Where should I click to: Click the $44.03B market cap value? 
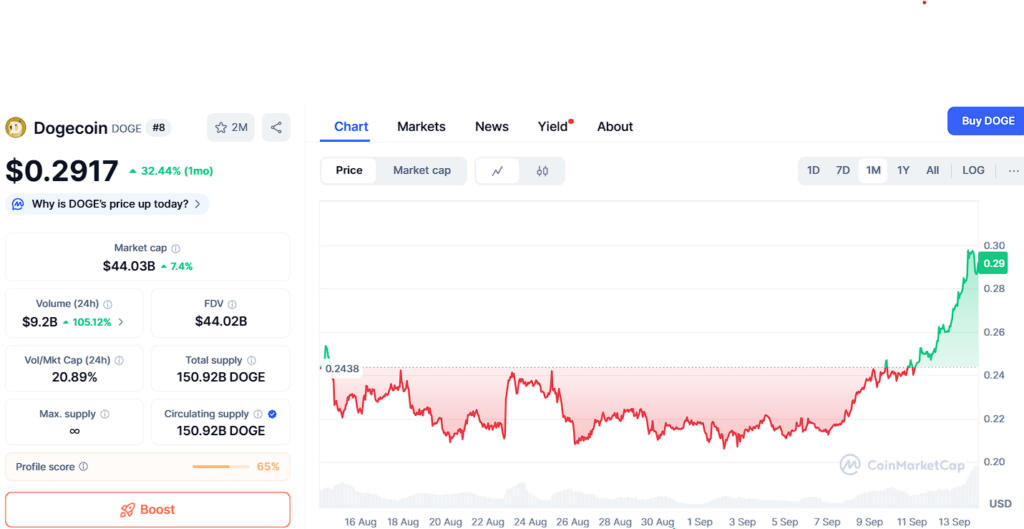click(x=129, y=266)
